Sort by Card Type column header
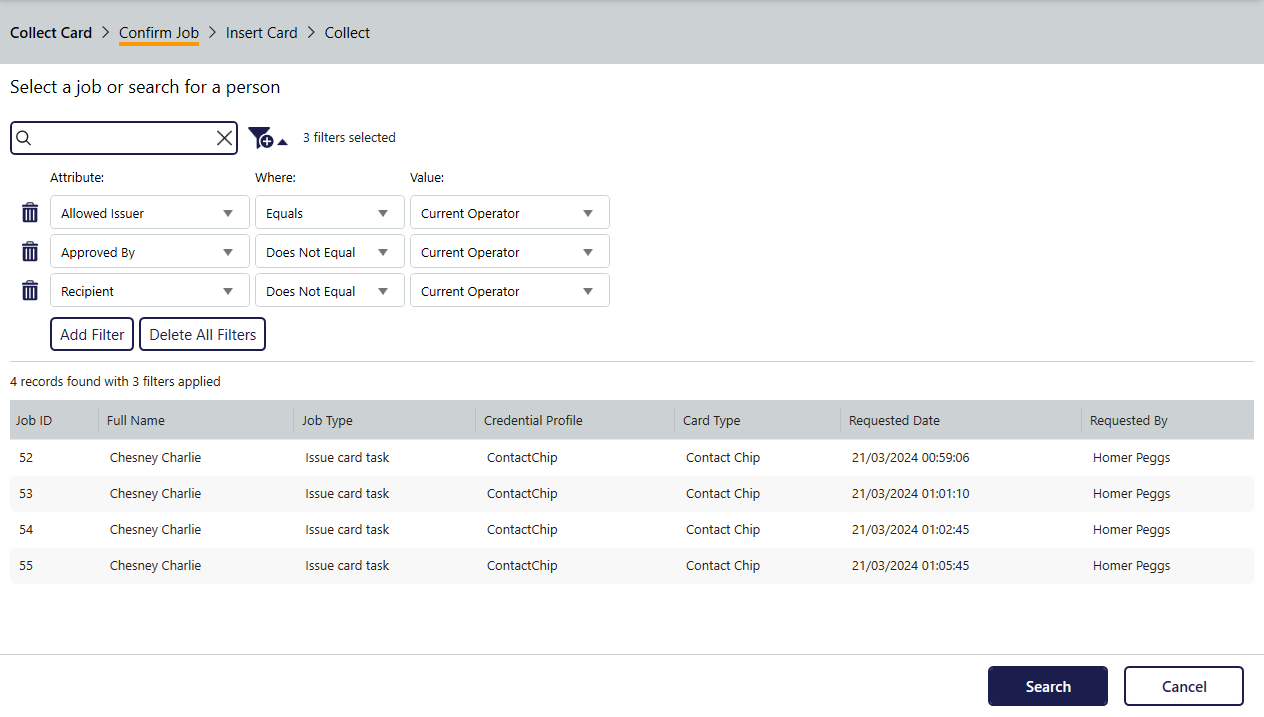This screenshot has height=717, width=1264. click(758, 420)
